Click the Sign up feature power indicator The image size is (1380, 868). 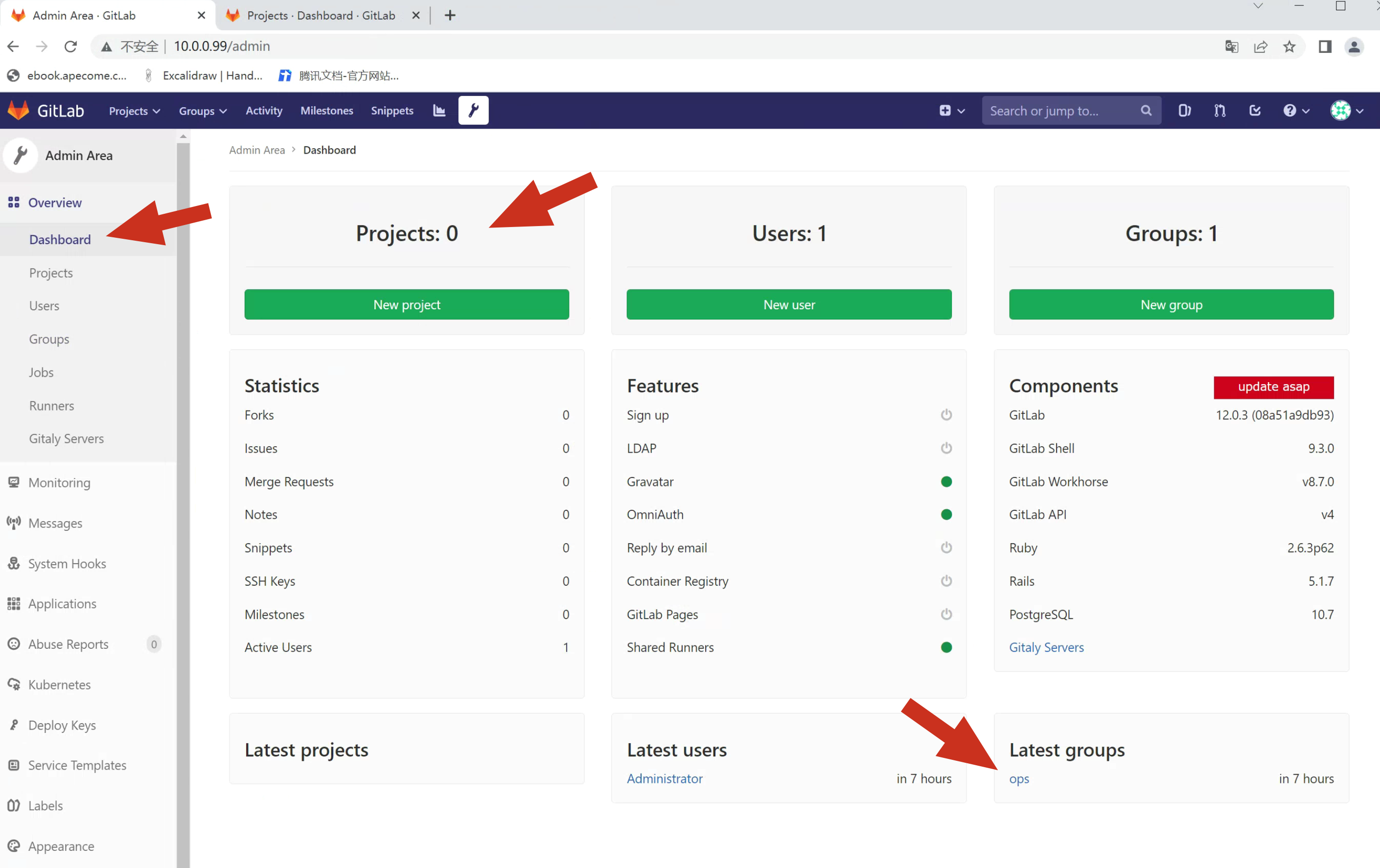coord(946,415)
